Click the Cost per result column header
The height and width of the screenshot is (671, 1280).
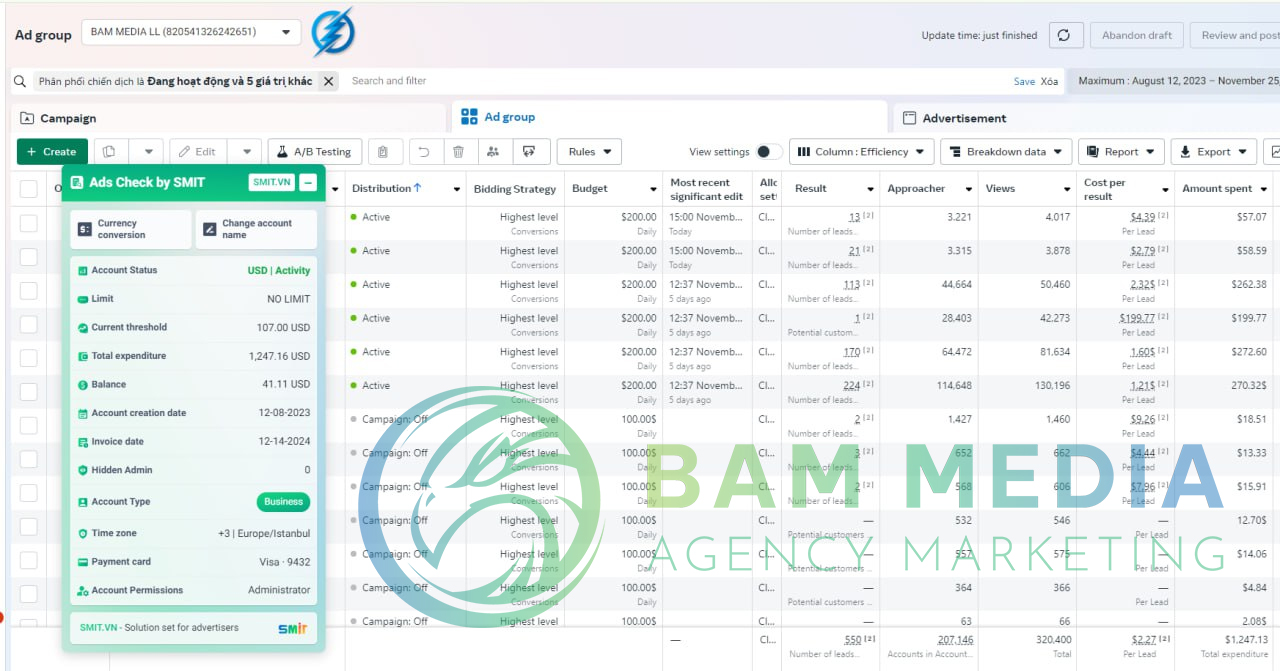pos(1105,189)
